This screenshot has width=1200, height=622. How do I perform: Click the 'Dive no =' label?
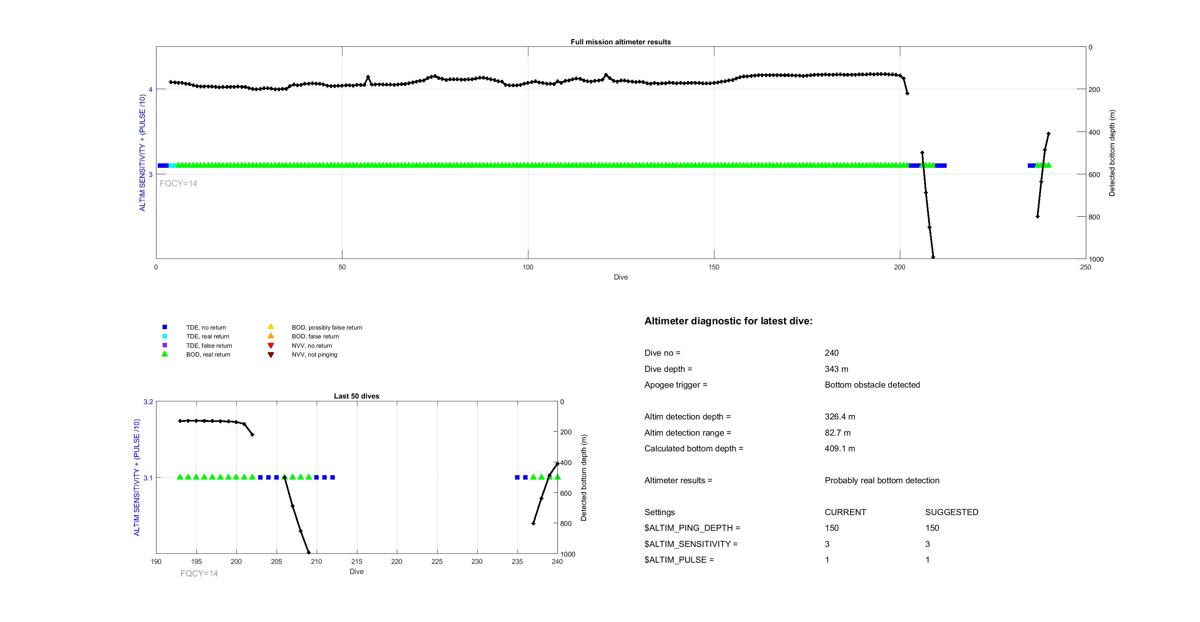point(663,353)
